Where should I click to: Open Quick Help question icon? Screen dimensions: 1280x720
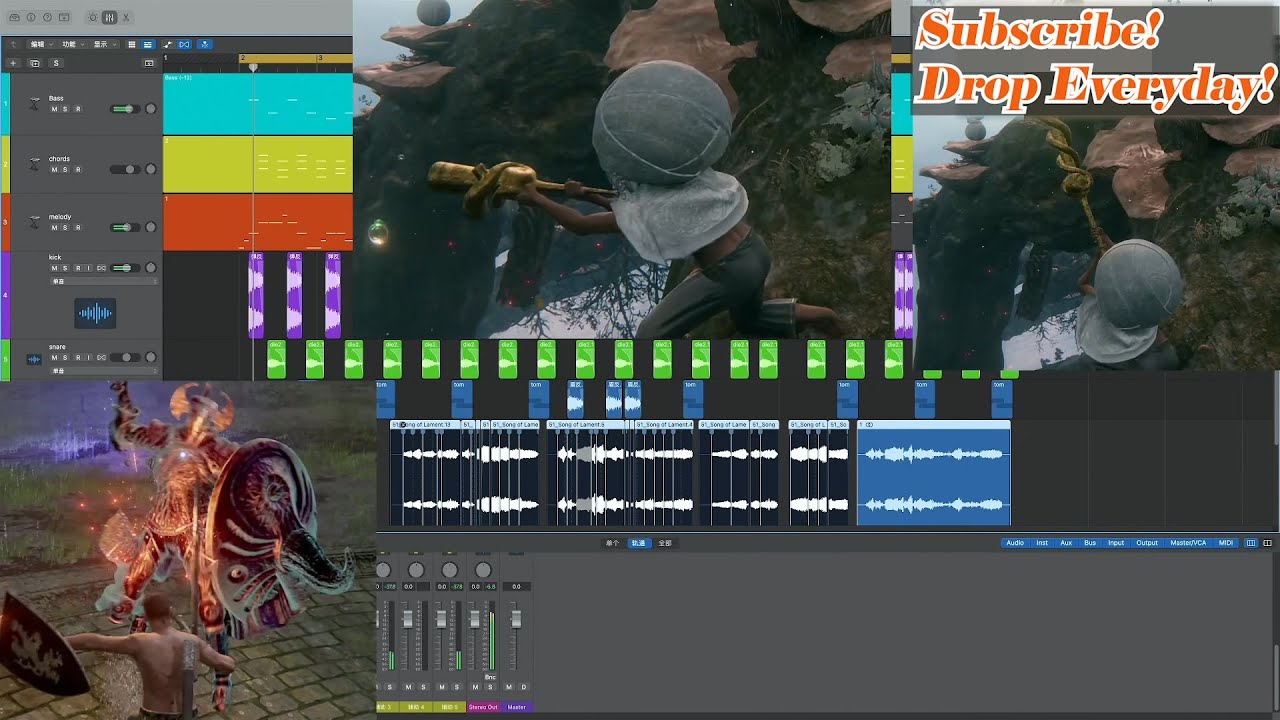[47, 18]
